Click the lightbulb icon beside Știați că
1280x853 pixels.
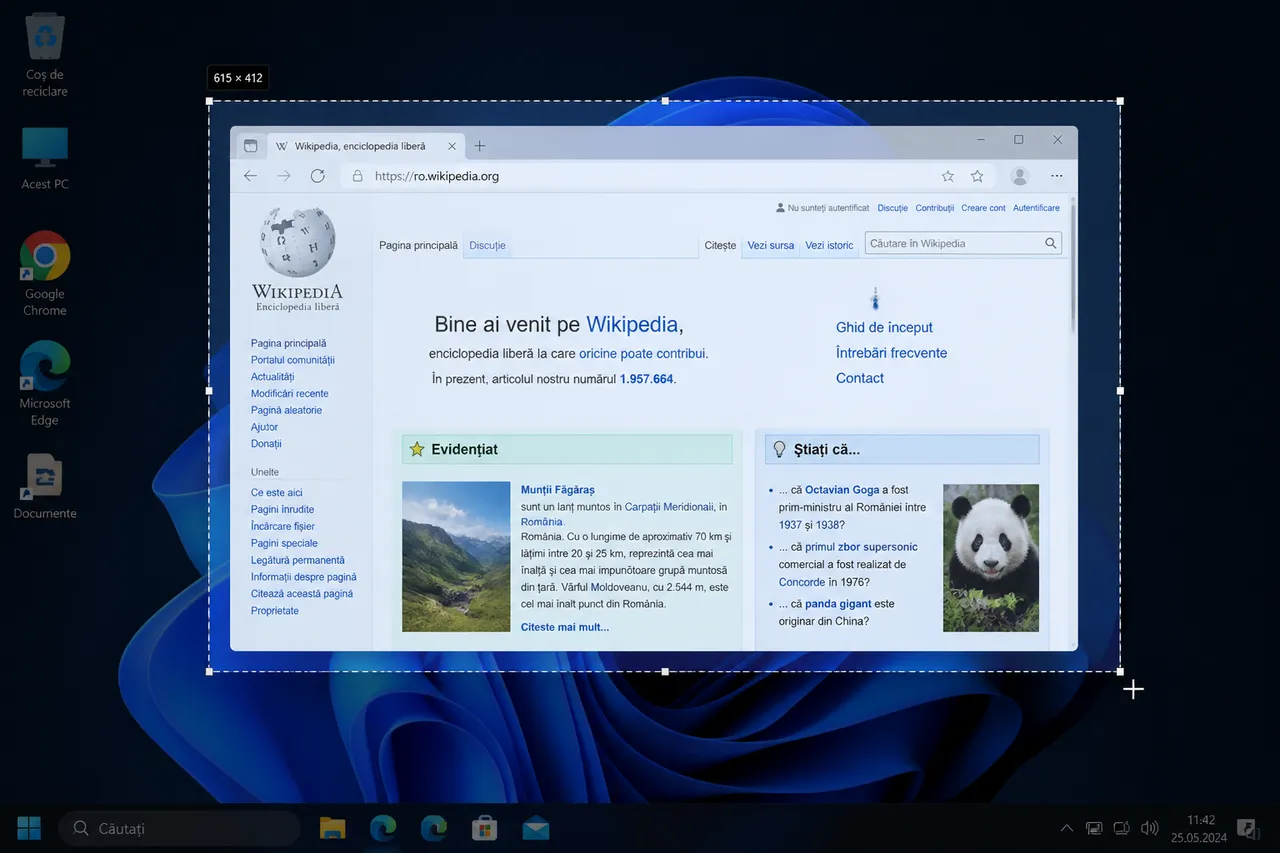pyautogui.click(x=780, y=450)
